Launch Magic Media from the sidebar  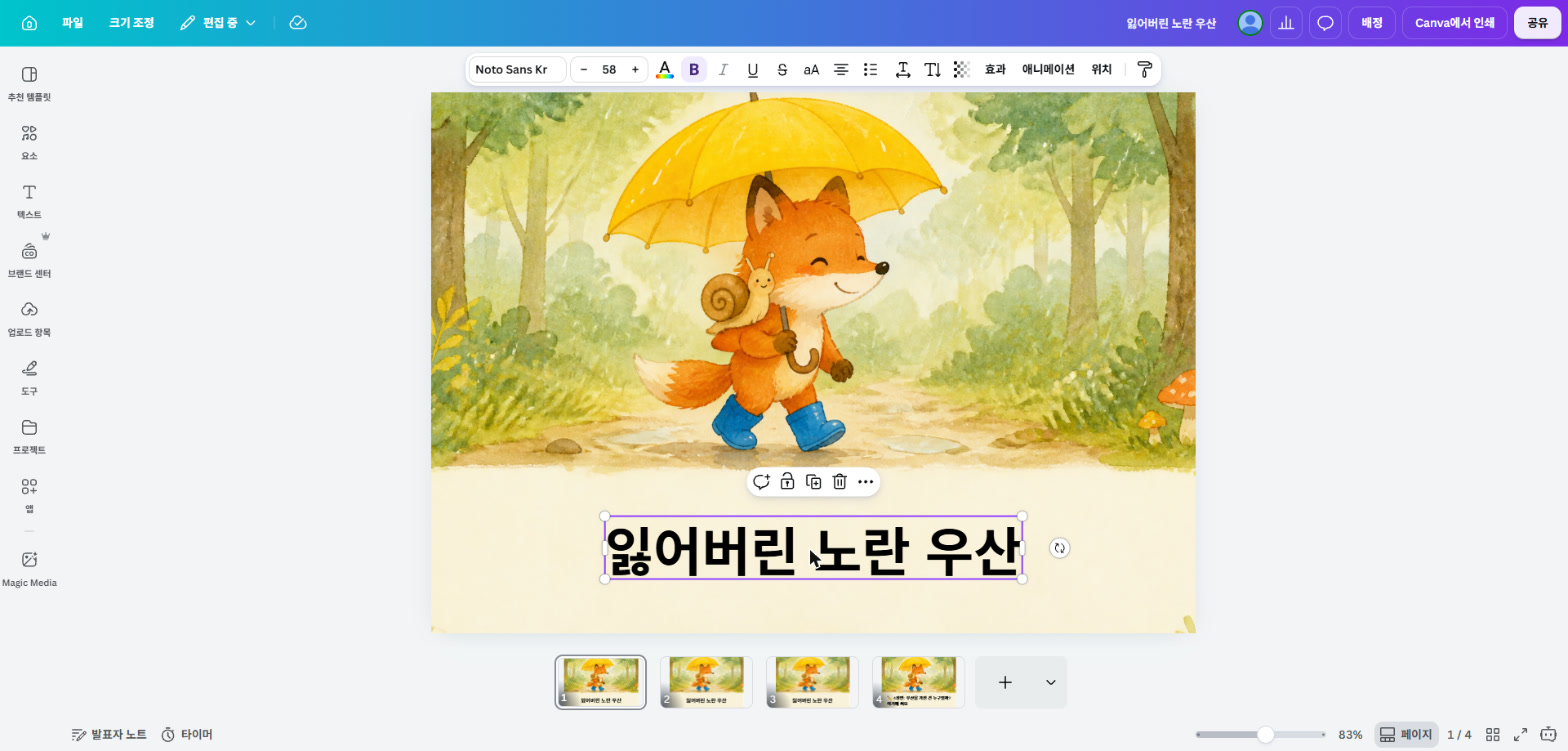pos(29,569)
